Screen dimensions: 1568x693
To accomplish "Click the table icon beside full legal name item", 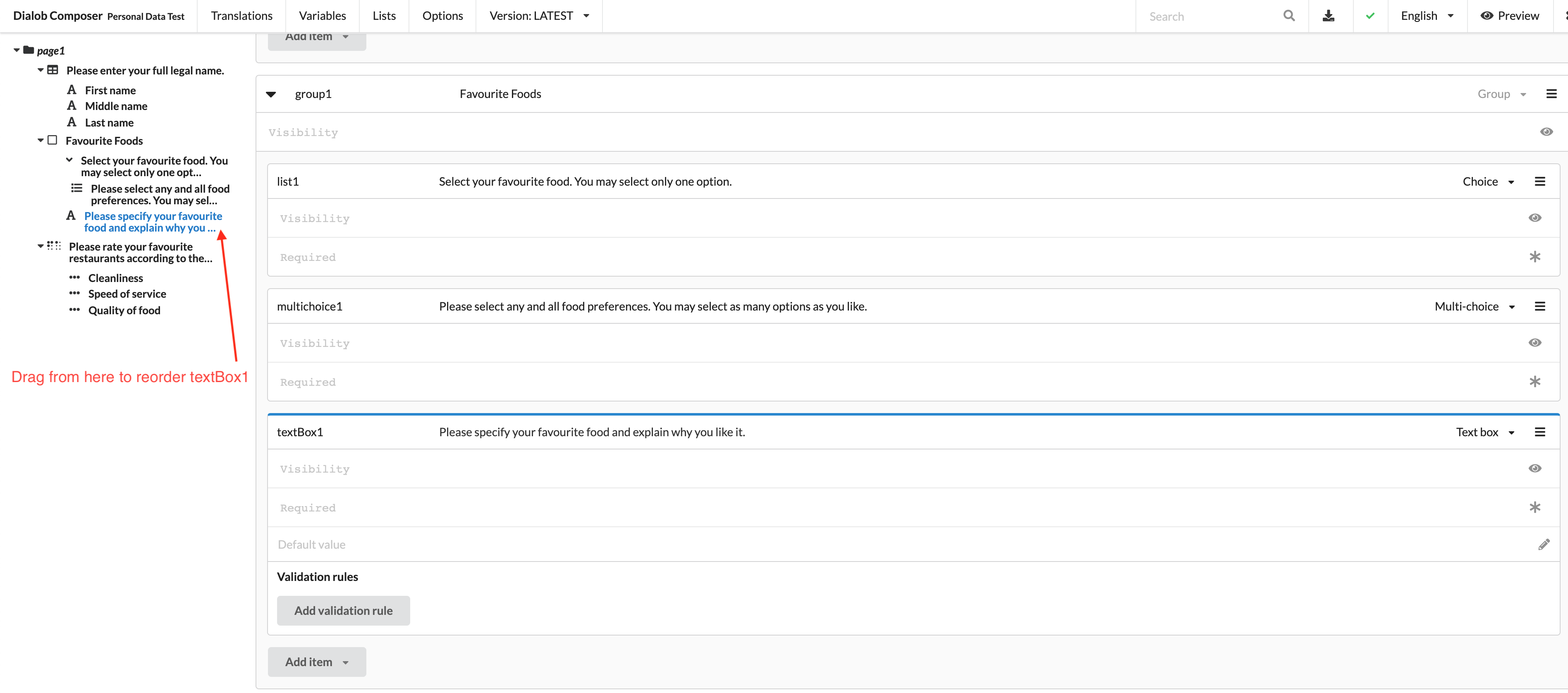I will (x=53, y=70).
